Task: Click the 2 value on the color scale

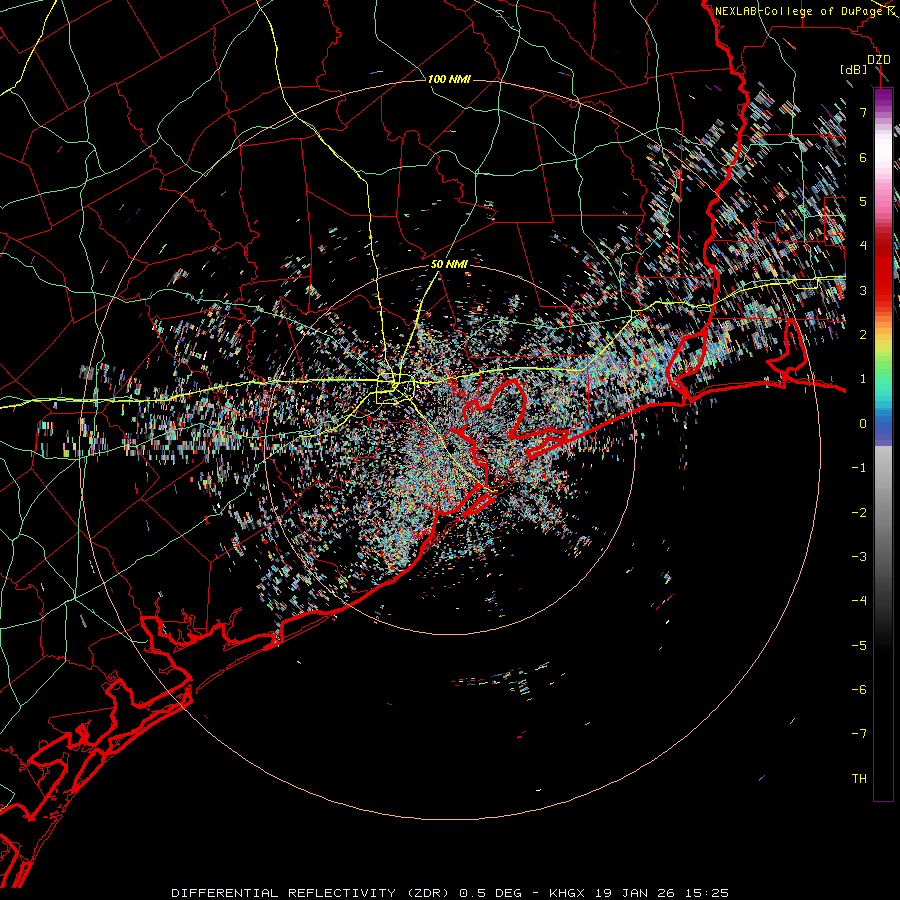Action: (x=863, y=335)
